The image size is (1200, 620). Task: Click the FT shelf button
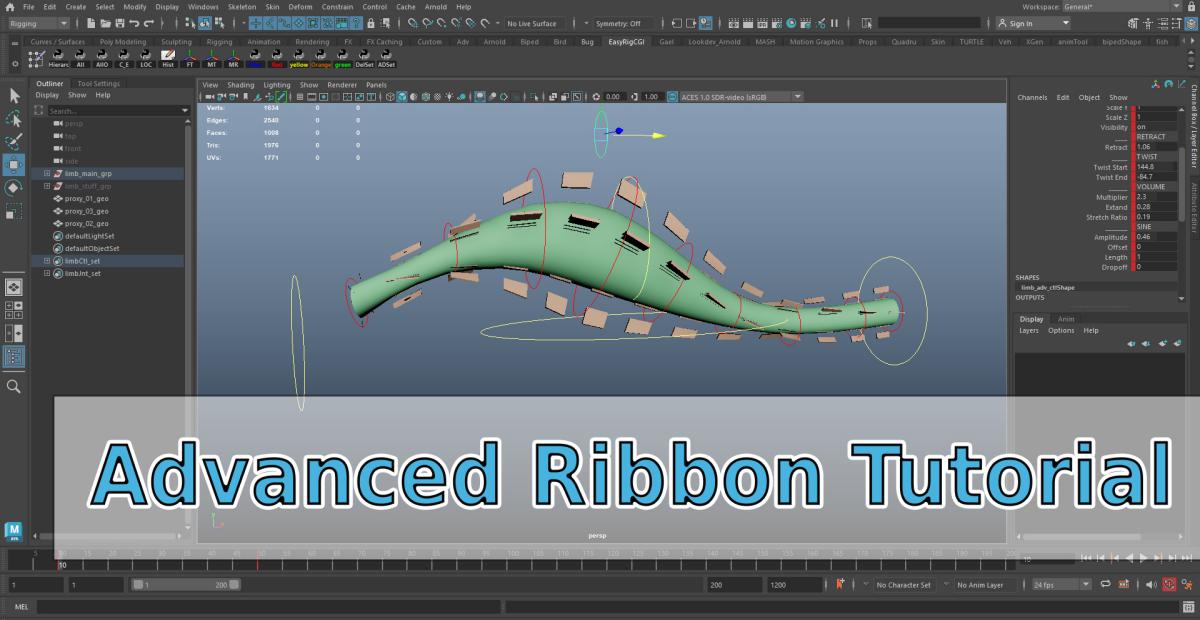(189, 59)
